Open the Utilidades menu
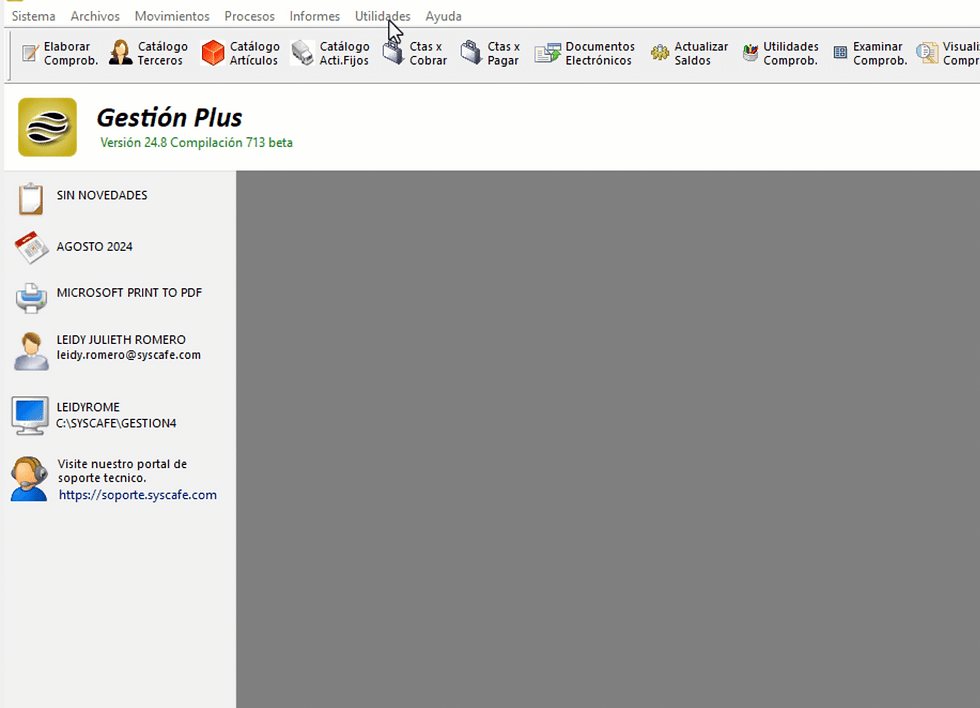The width and height of the screenshot is (980, 708). pos(382,16)
